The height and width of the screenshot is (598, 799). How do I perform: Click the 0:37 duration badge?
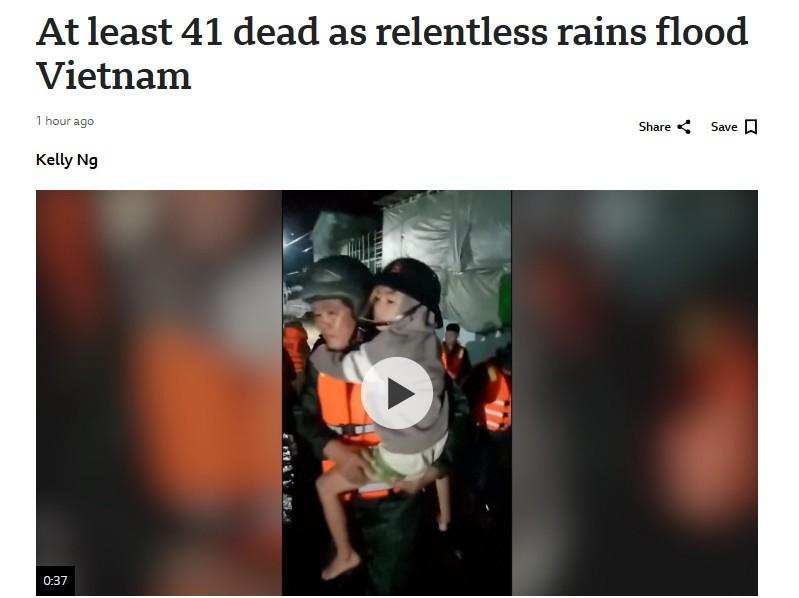[x=55, y=580]
